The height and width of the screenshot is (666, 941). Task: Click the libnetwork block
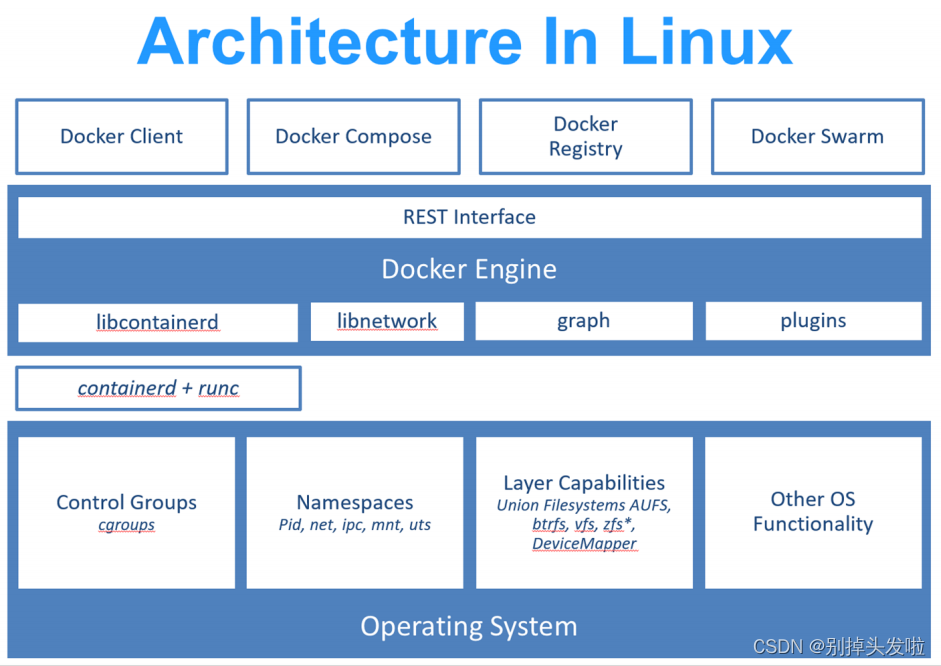point(387,322)
